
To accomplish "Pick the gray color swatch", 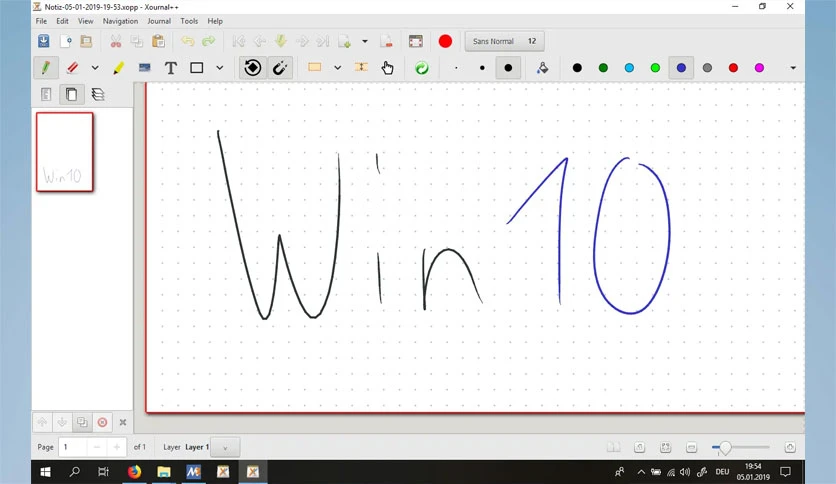I will pos(707,68).
